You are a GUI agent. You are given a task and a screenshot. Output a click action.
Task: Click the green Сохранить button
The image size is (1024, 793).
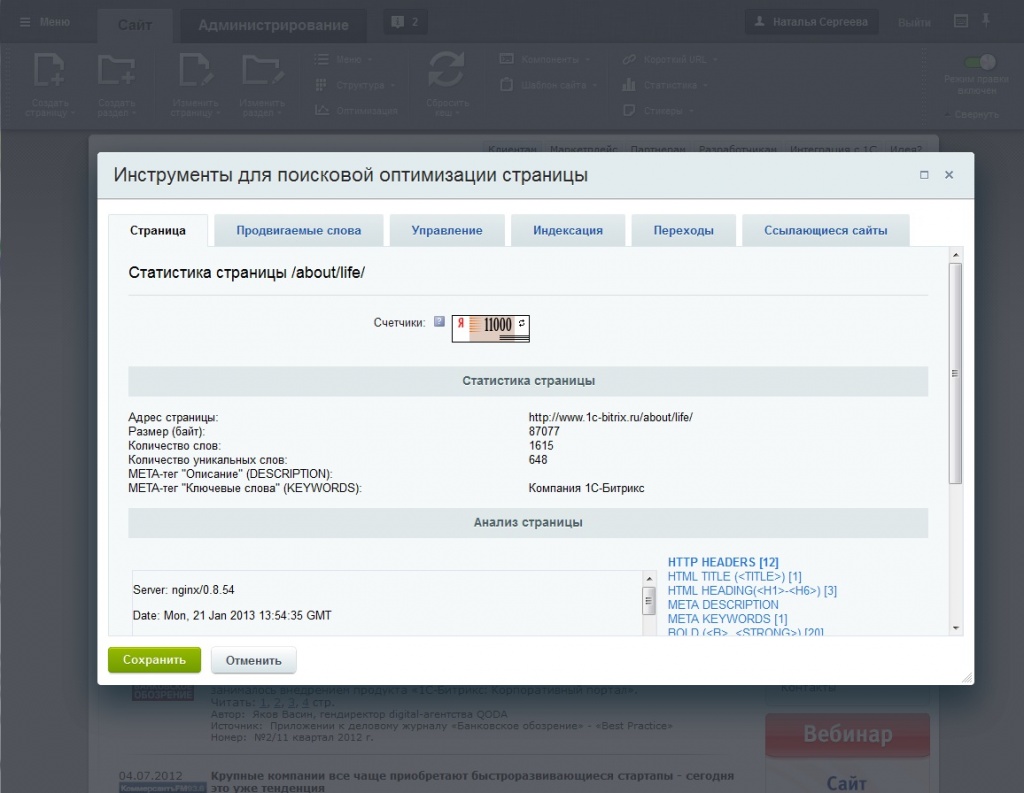click(154, 660)
